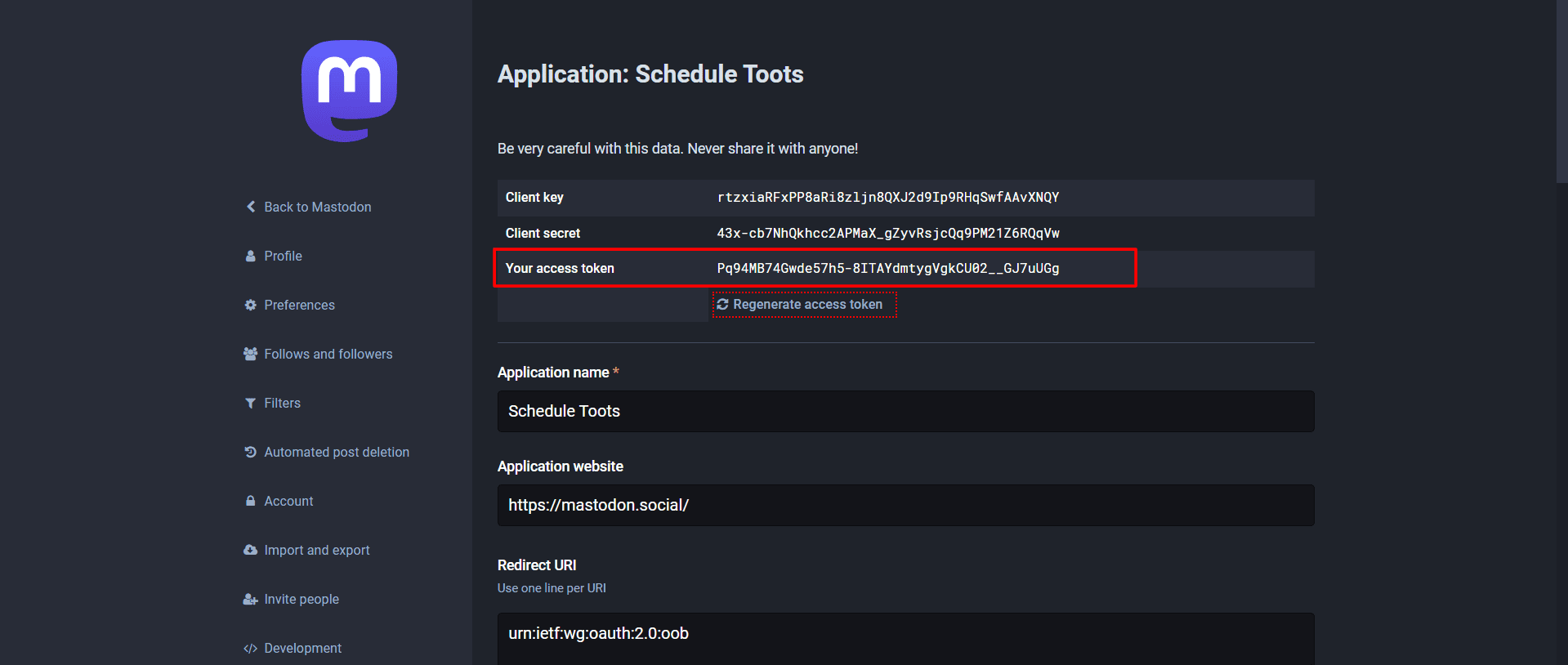Click Regenerate access token link
This screenshot has height=665, width=1568.
pyautogui.click(x=807, y=305)
